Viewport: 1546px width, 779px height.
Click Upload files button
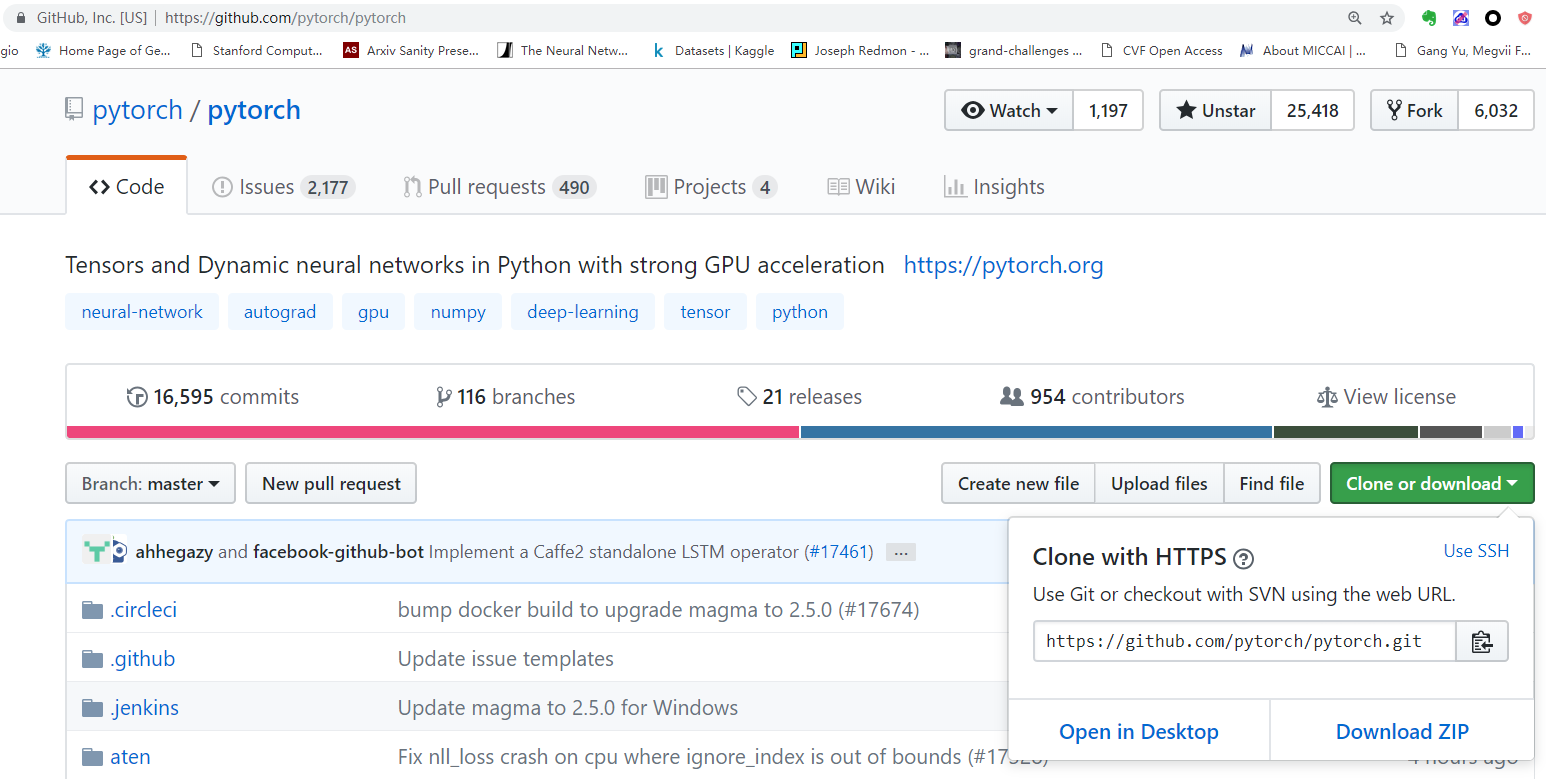pos(1159,484)
